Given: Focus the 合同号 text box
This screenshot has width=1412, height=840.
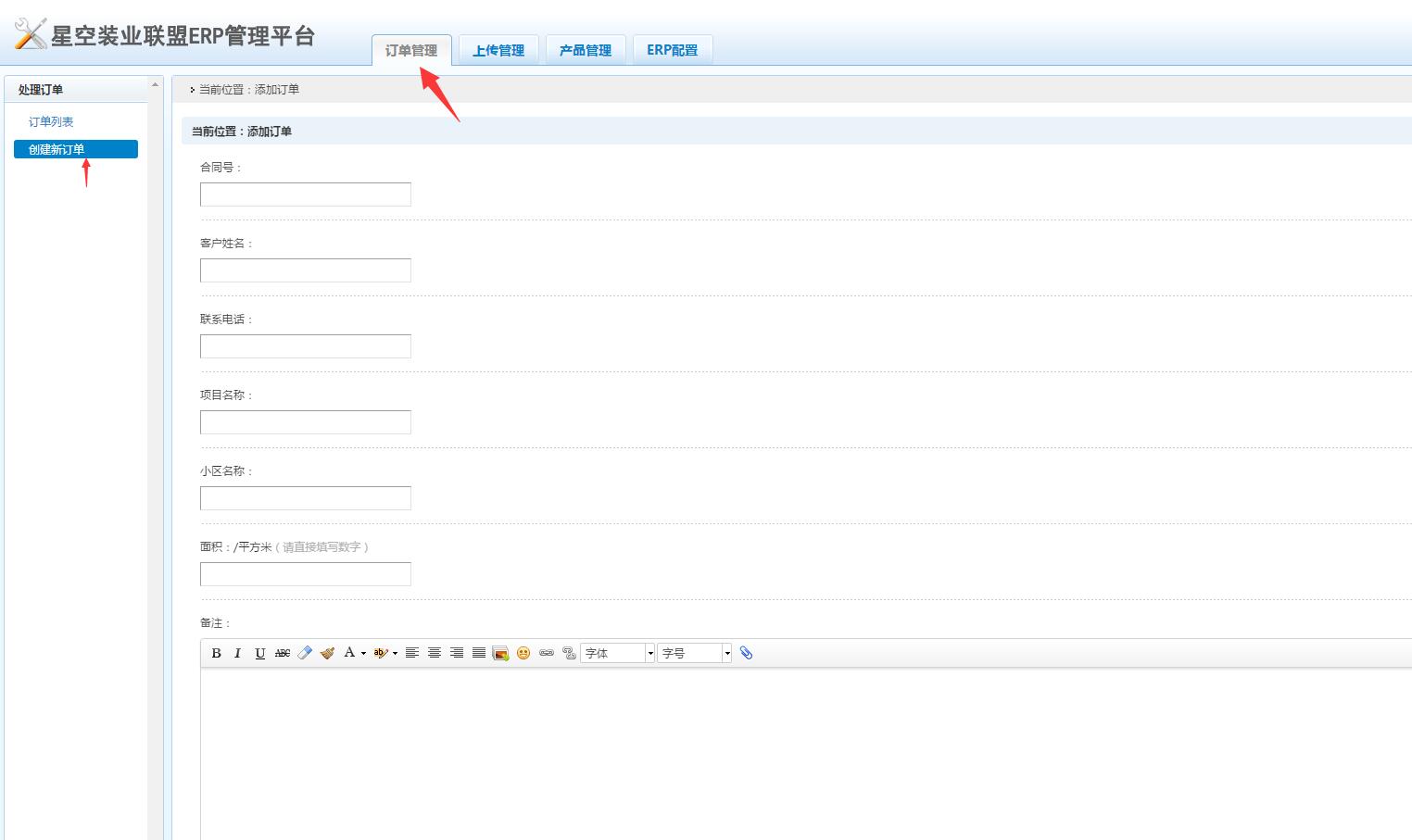Looking at the screenshot, I should tap(306, 194).
